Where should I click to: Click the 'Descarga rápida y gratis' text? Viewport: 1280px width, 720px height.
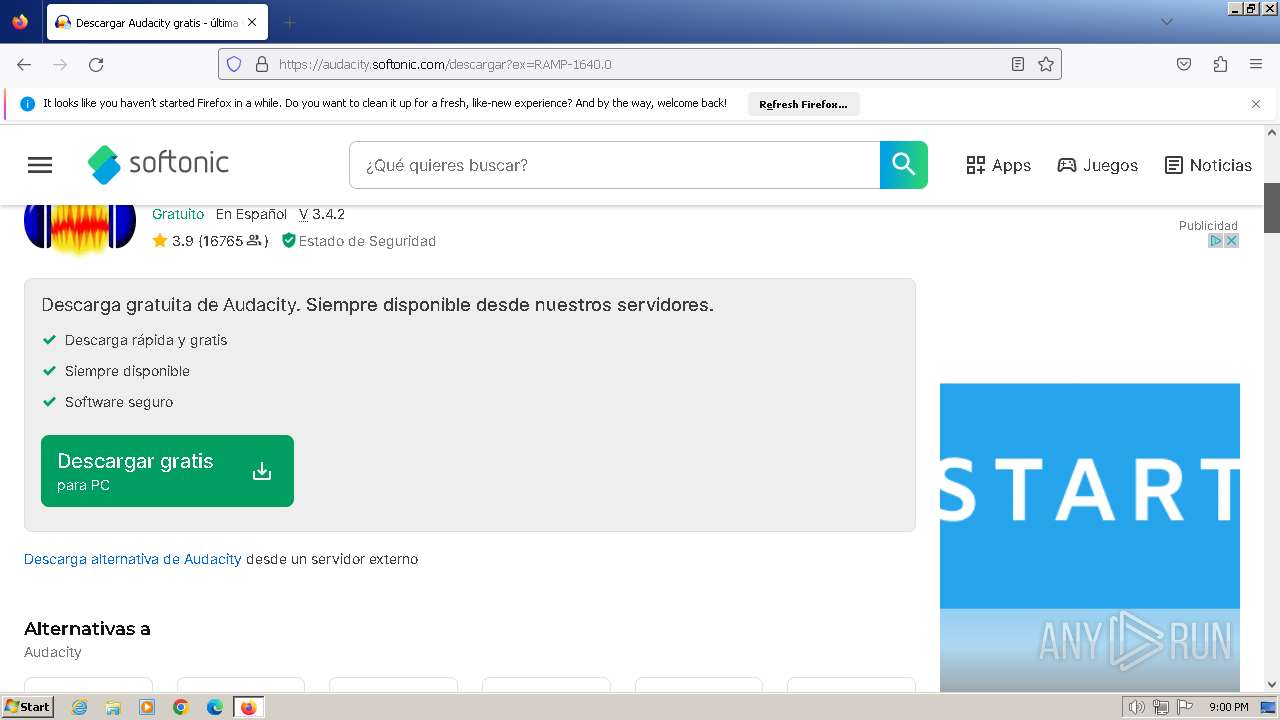pos(146,340)
